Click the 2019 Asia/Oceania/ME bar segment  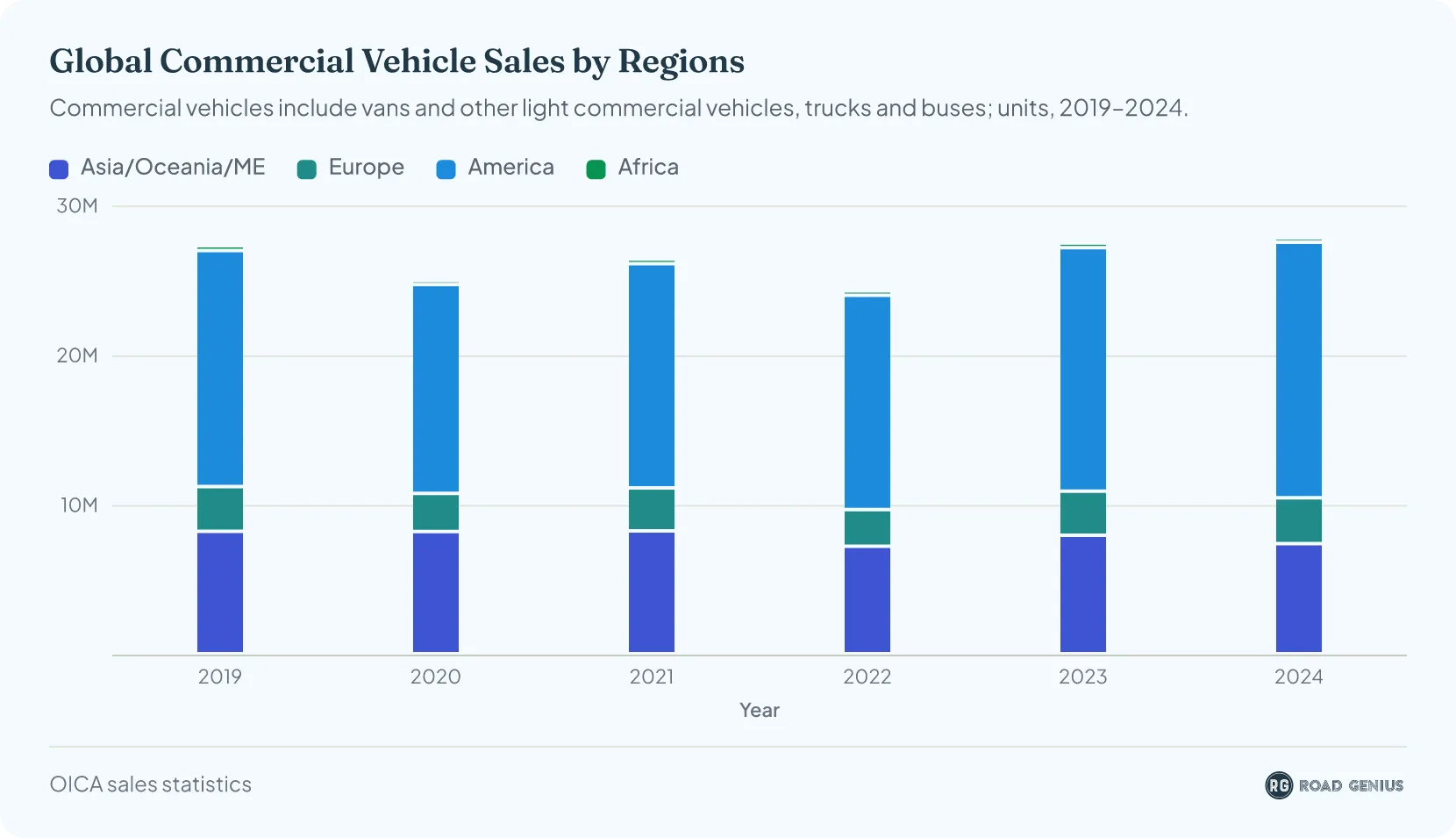220,592
